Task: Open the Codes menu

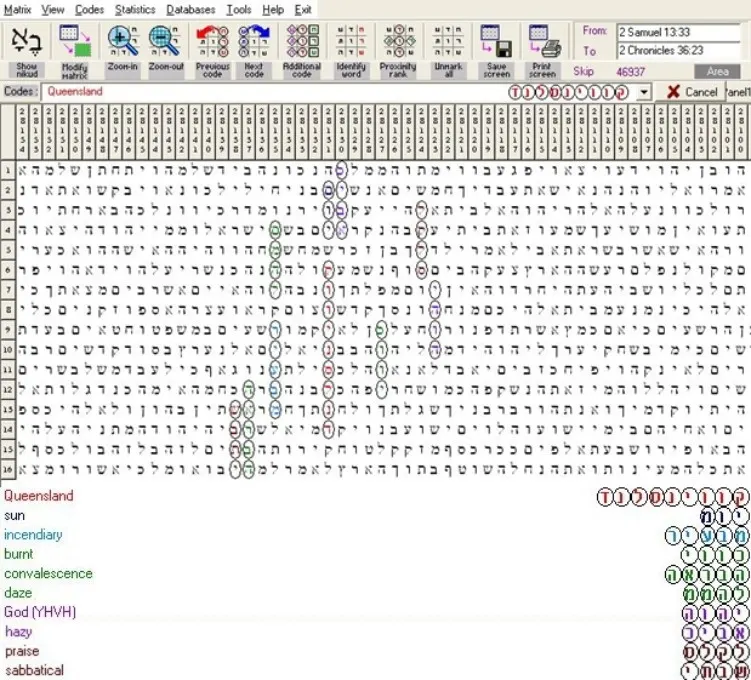Action: [x=90, y=10]
